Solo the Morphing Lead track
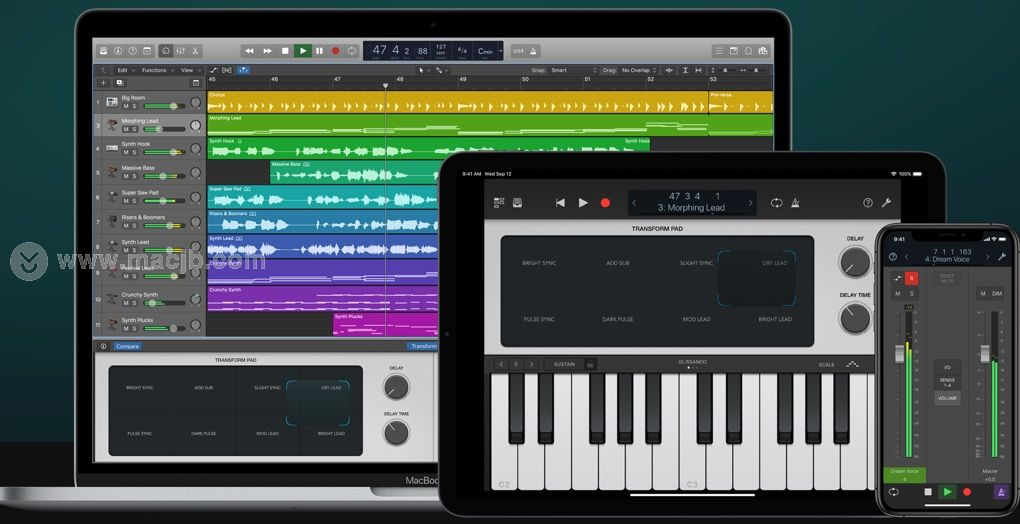The width and height of the screenshot is (1020, 524). pos(135,129)
